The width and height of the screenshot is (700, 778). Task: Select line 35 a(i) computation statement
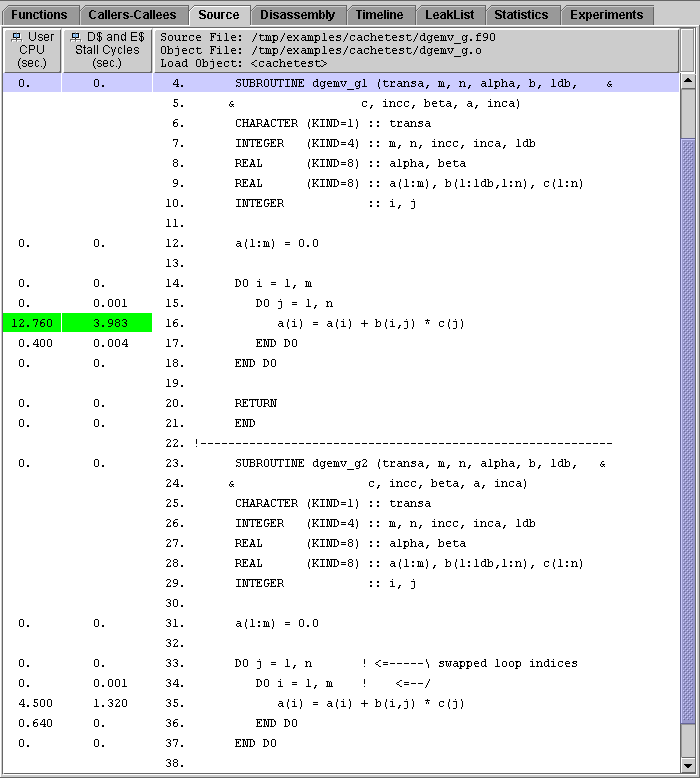pyautogui.click(x=371, y=704)
